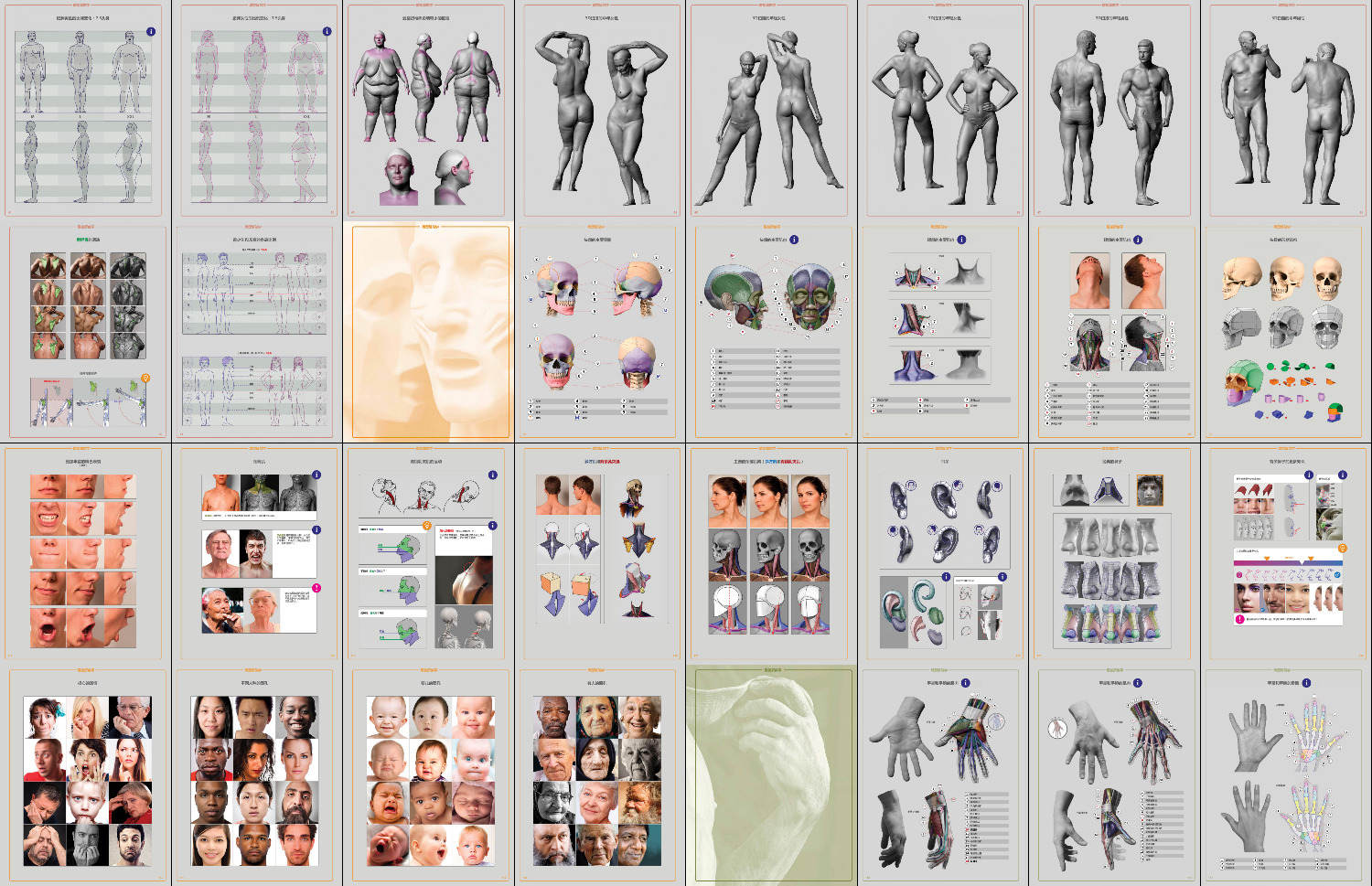Select the obese female 3D model page
This screenshot has width=1372, height=886.
(425, 110)
